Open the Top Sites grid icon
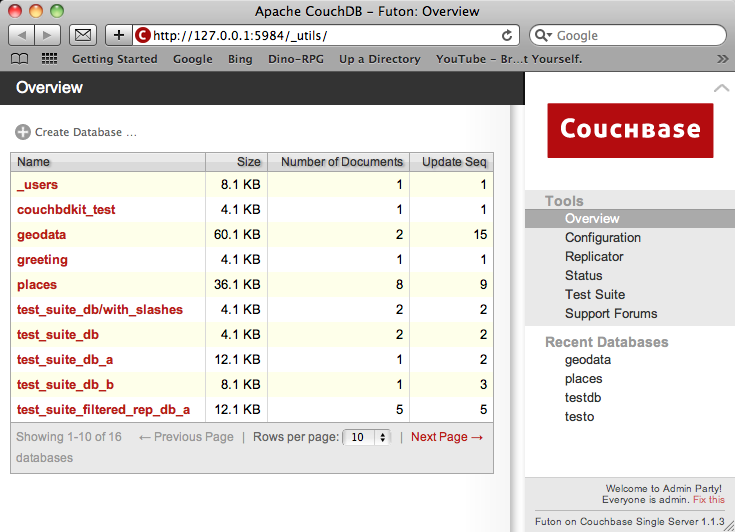The height and width of the screenshot is (532, 735). coord(49,59)
